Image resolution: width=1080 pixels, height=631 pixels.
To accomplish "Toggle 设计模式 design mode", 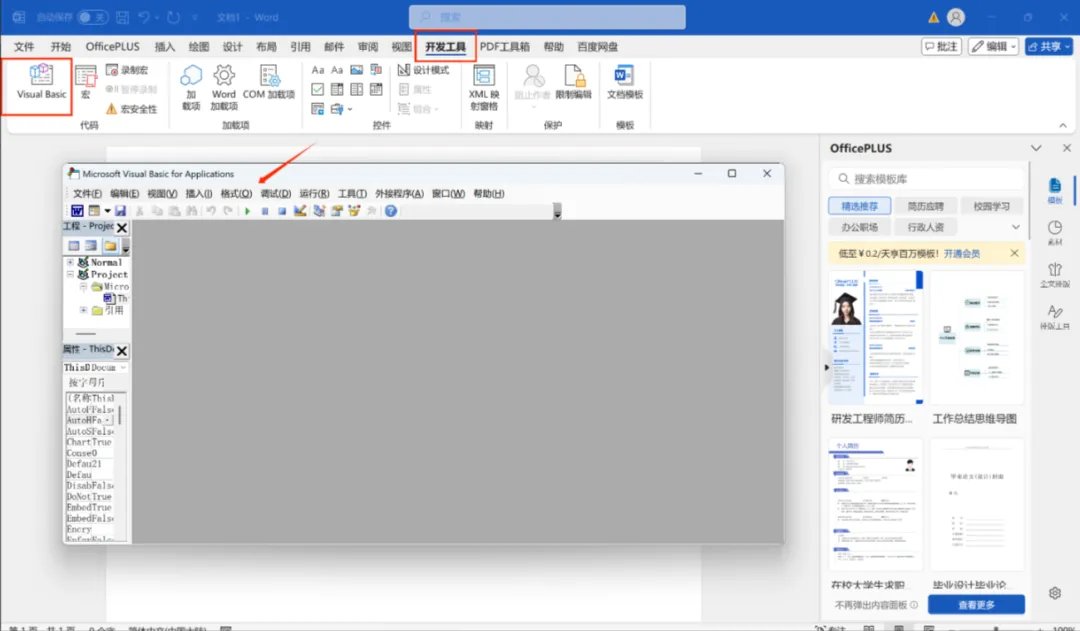I will pos(424,70).
